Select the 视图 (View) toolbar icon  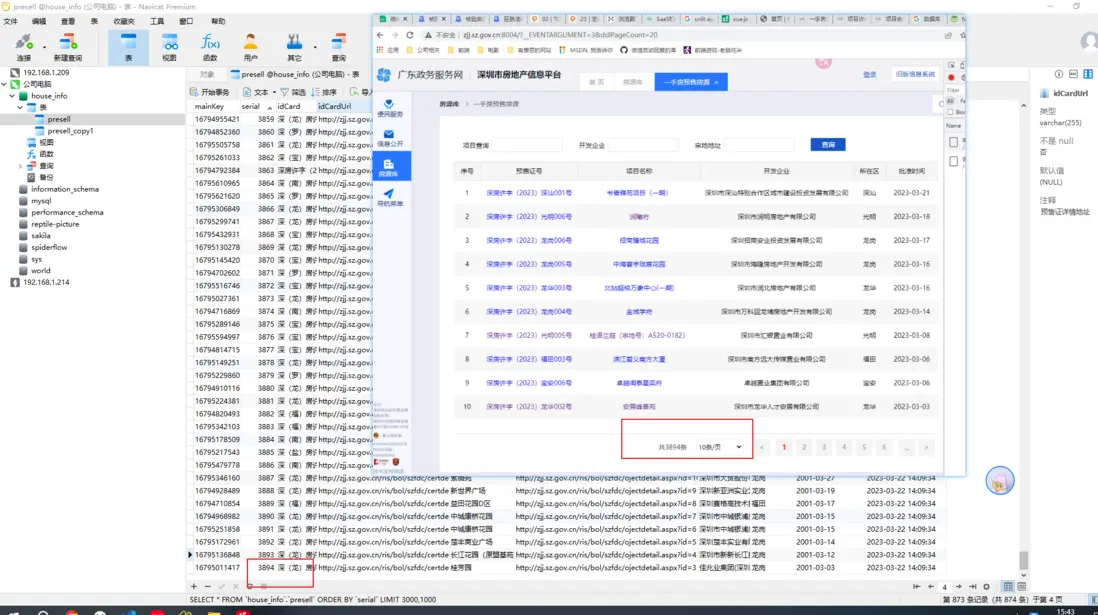[x=169, y=46]
